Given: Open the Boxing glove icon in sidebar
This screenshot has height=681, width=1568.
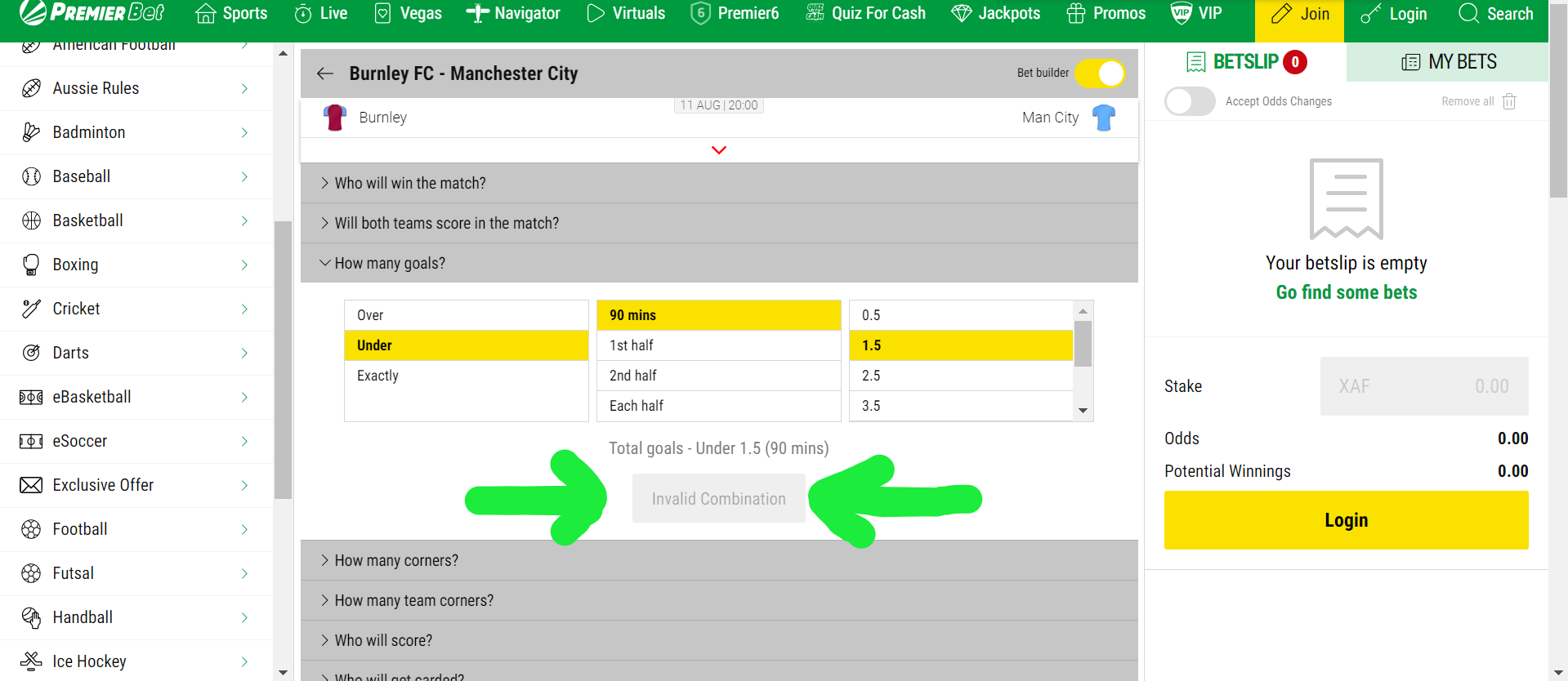Looking at the screenshot, I should pyautogui.click(x=31, y=265).
